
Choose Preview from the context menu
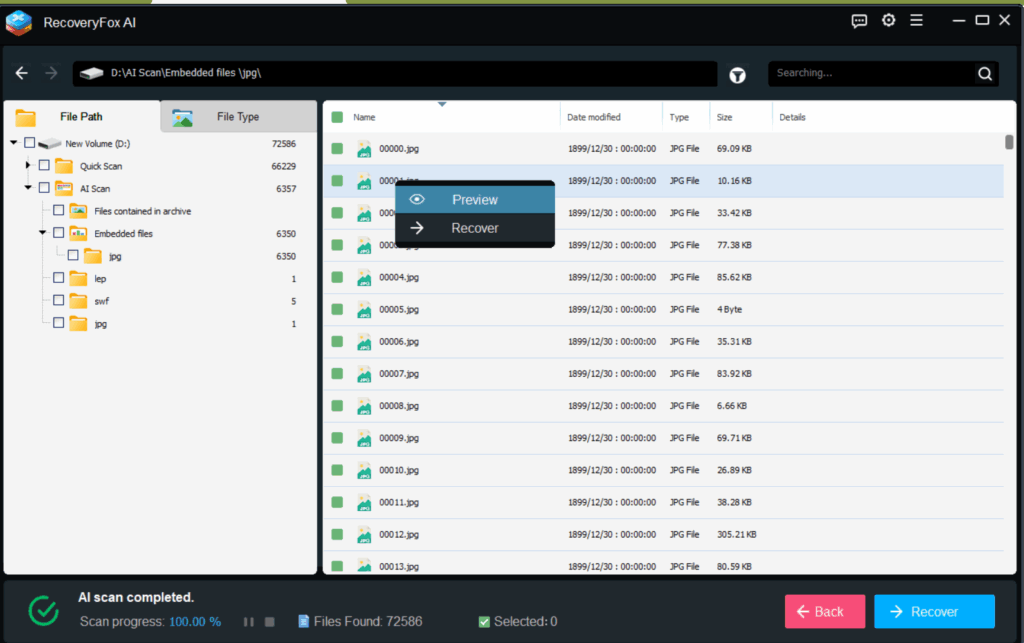click(x=474, y=200)
